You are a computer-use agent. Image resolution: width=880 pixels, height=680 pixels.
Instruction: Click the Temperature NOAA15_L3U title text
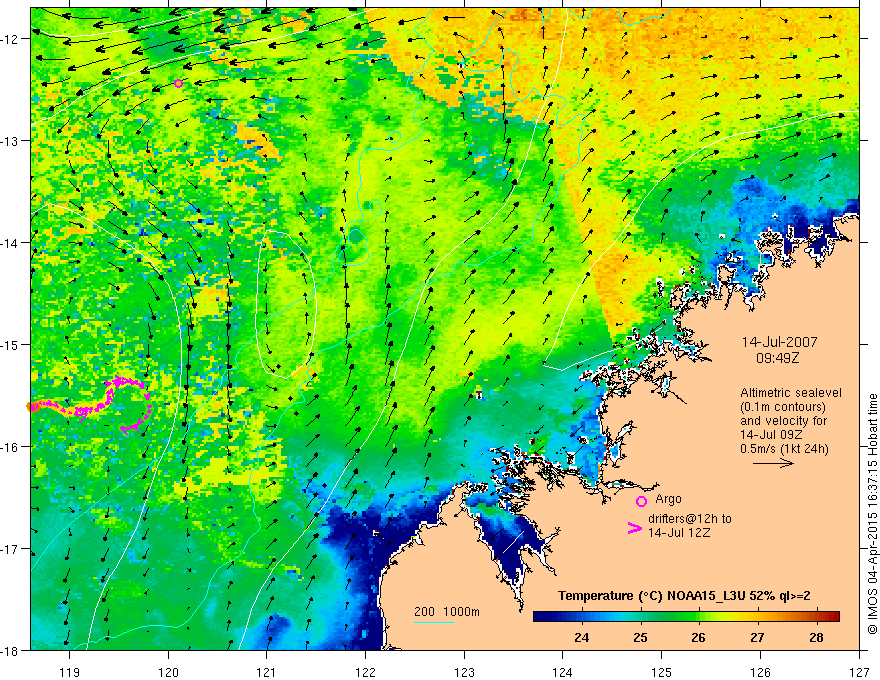[684, 596]
